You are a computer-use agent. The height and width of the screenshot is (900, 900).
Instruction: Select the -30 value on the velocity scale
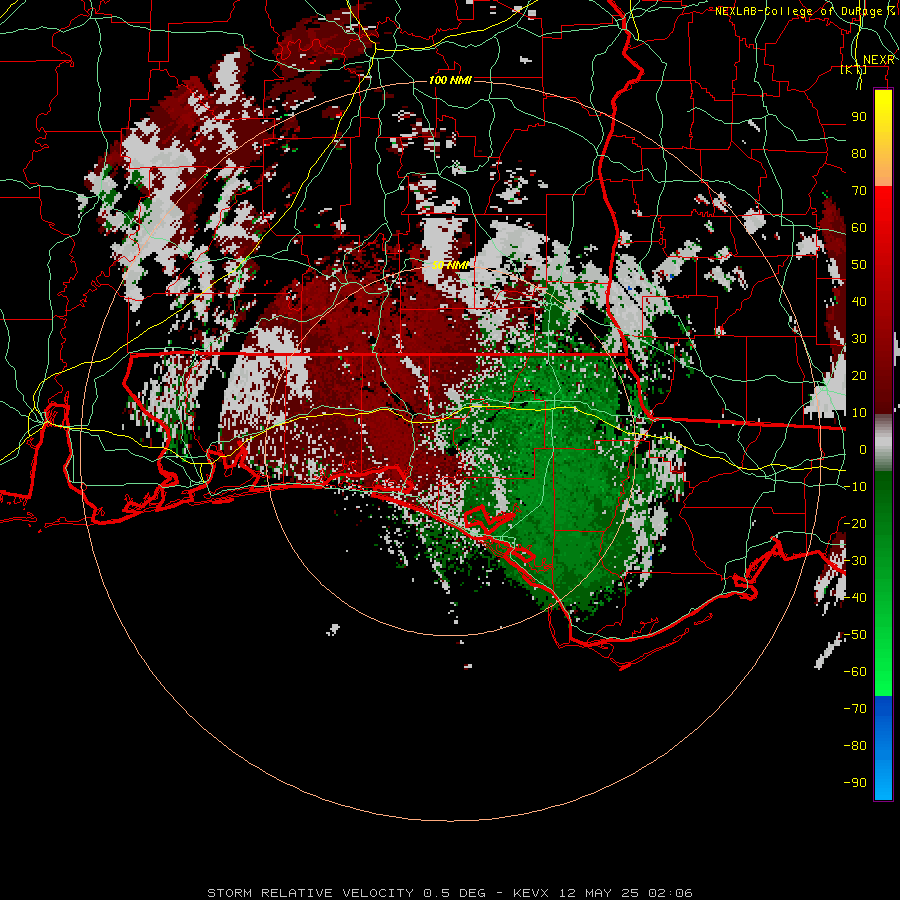pos(855,561)
